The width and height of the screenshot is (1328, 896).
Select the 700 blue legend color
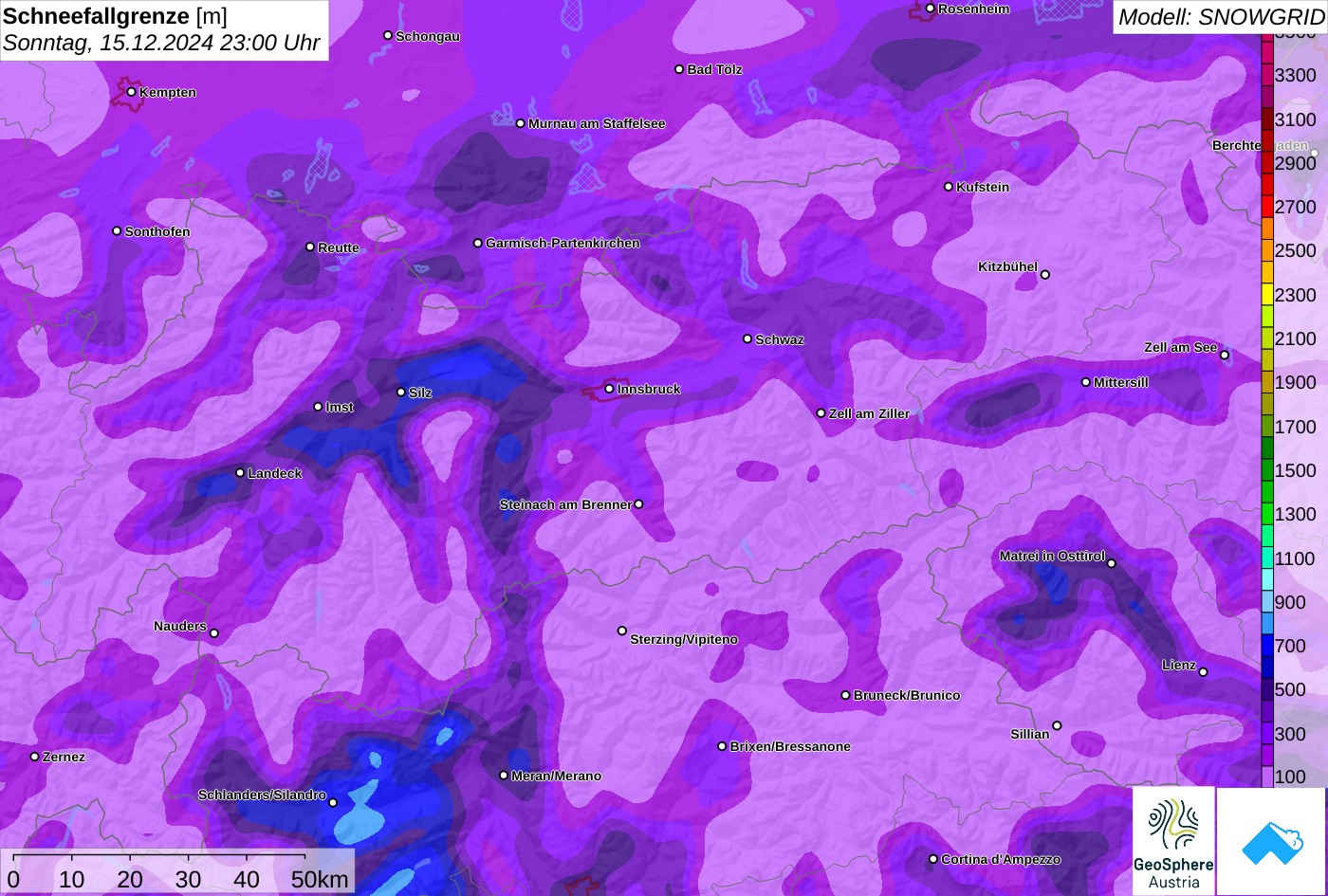coord(1267,646)
